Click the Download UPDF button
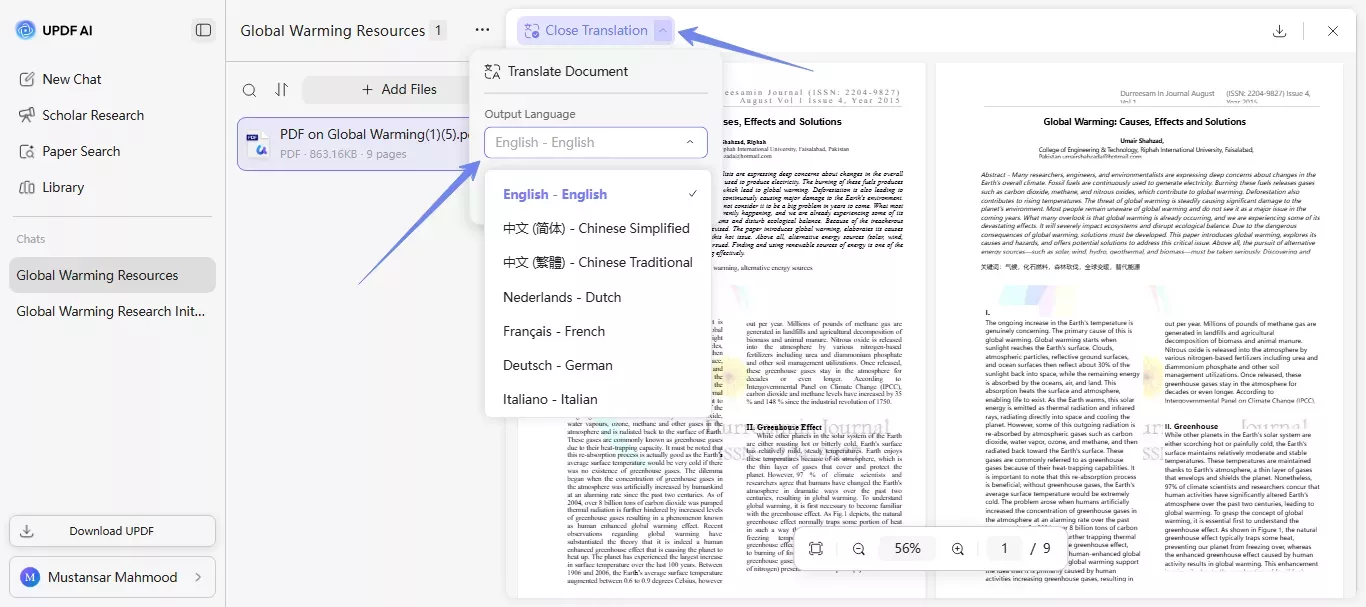This screenshot has height=607, width=1366. [112, 531]
